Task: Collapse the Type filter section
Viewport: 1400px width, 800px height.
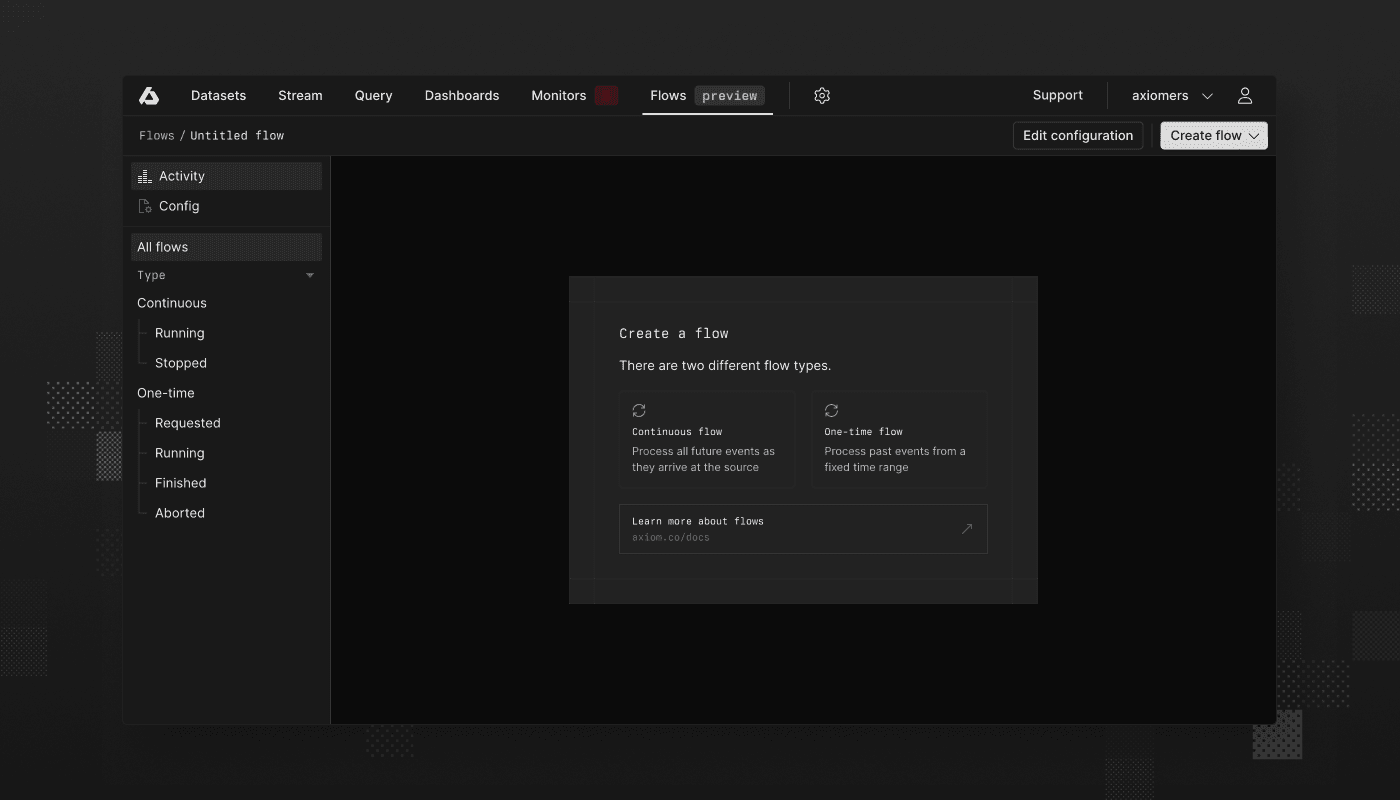Action: [x=309, y=274]
